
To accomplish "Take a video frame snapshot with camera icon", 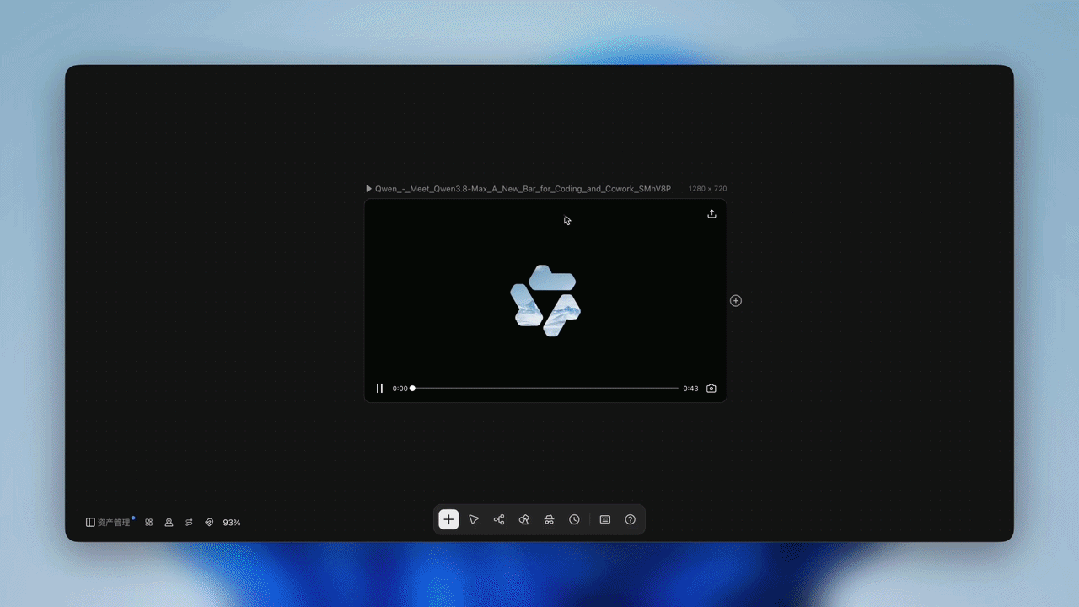I will [x=712, y=388].
